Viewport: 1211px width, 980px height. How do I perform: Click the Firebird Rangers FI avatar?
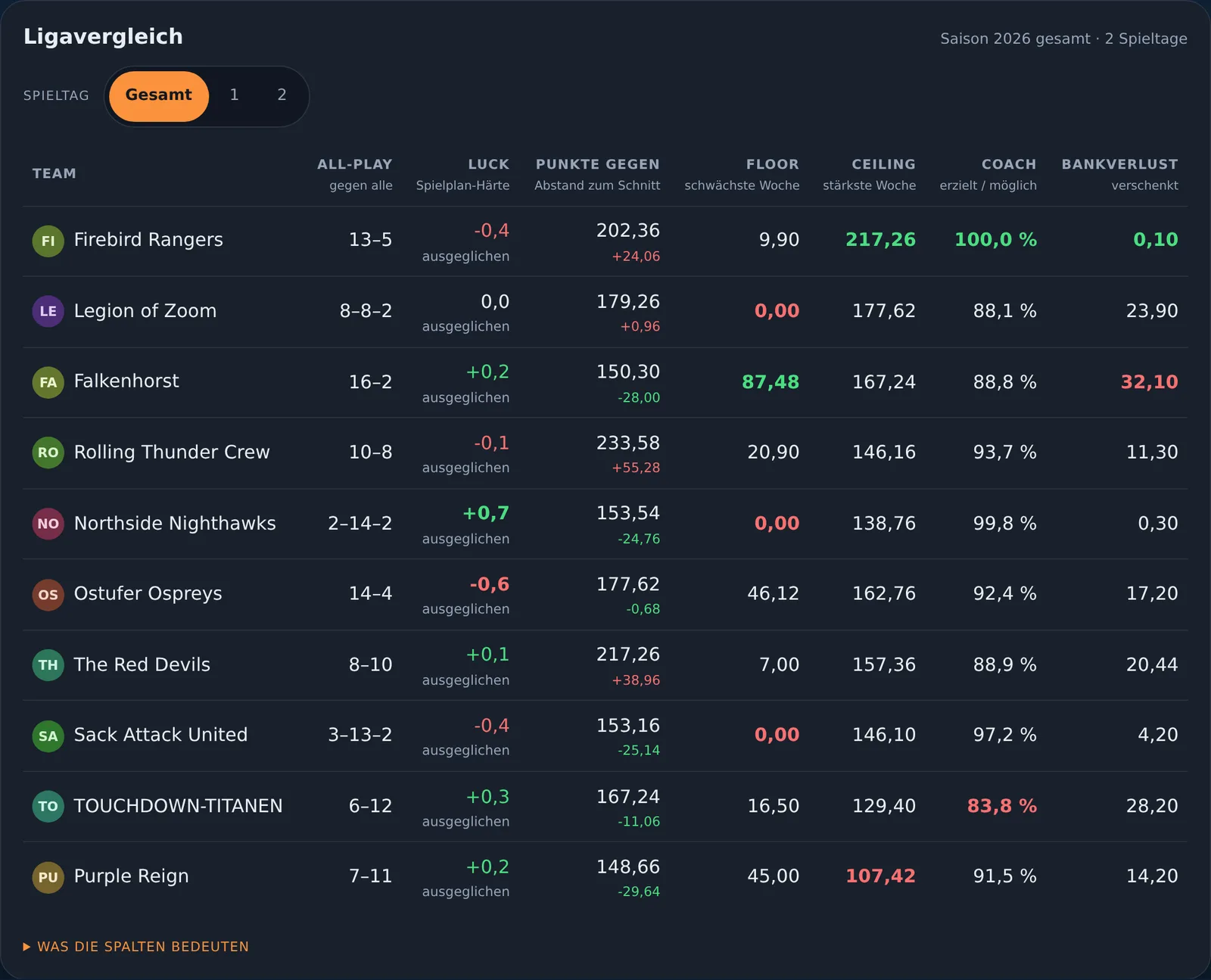(48, 241)
